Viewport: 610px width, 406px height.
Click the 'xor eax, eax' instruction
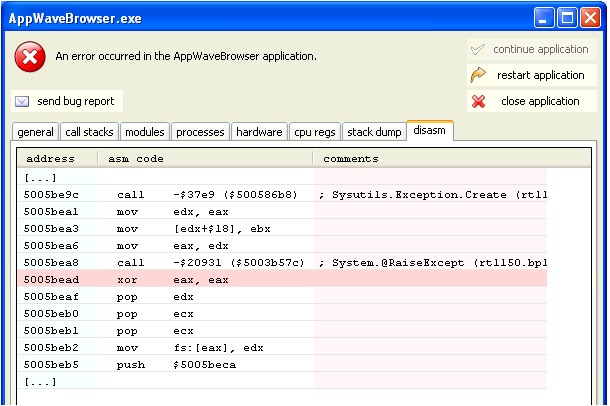click(x=173, y=280)
